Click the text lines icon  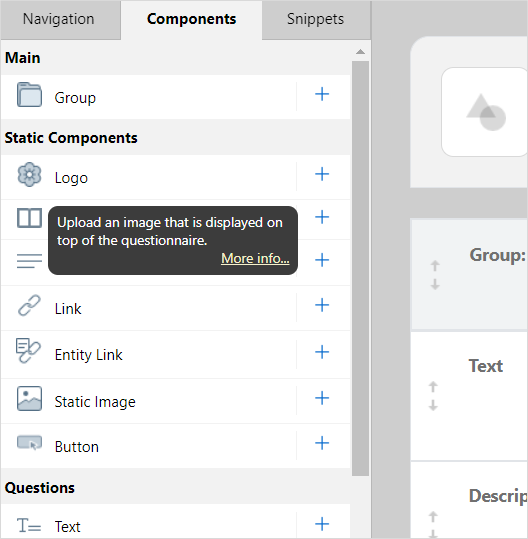coord(29,261)
